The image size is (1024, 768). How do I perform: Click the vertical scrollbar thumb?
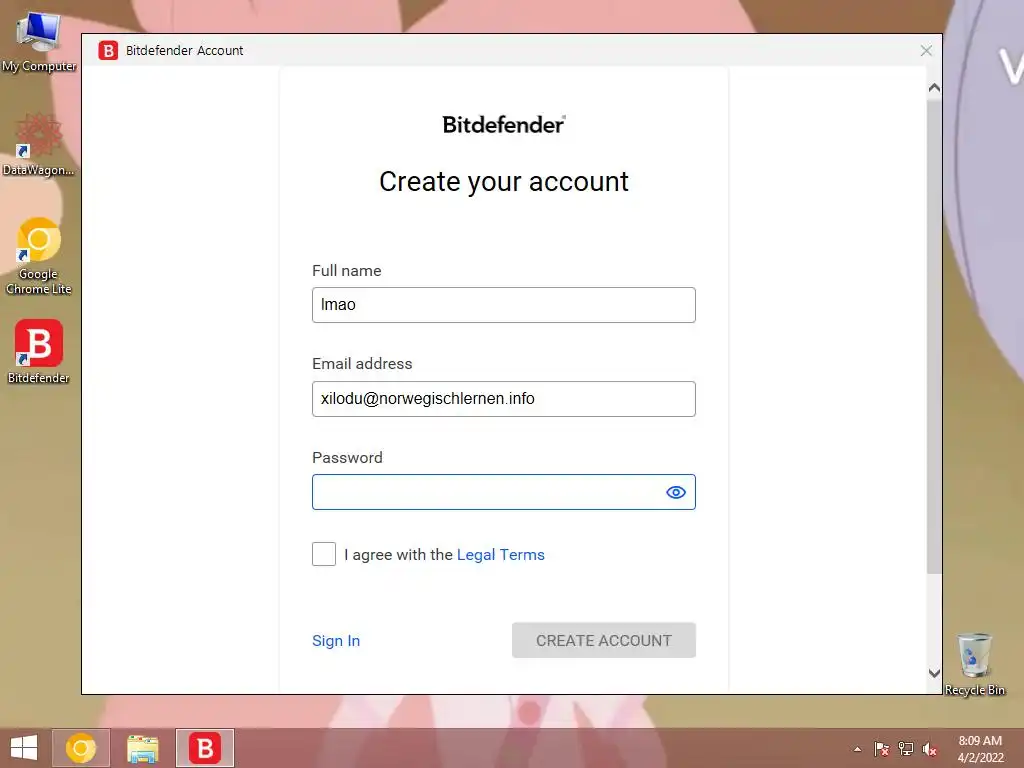935,336
